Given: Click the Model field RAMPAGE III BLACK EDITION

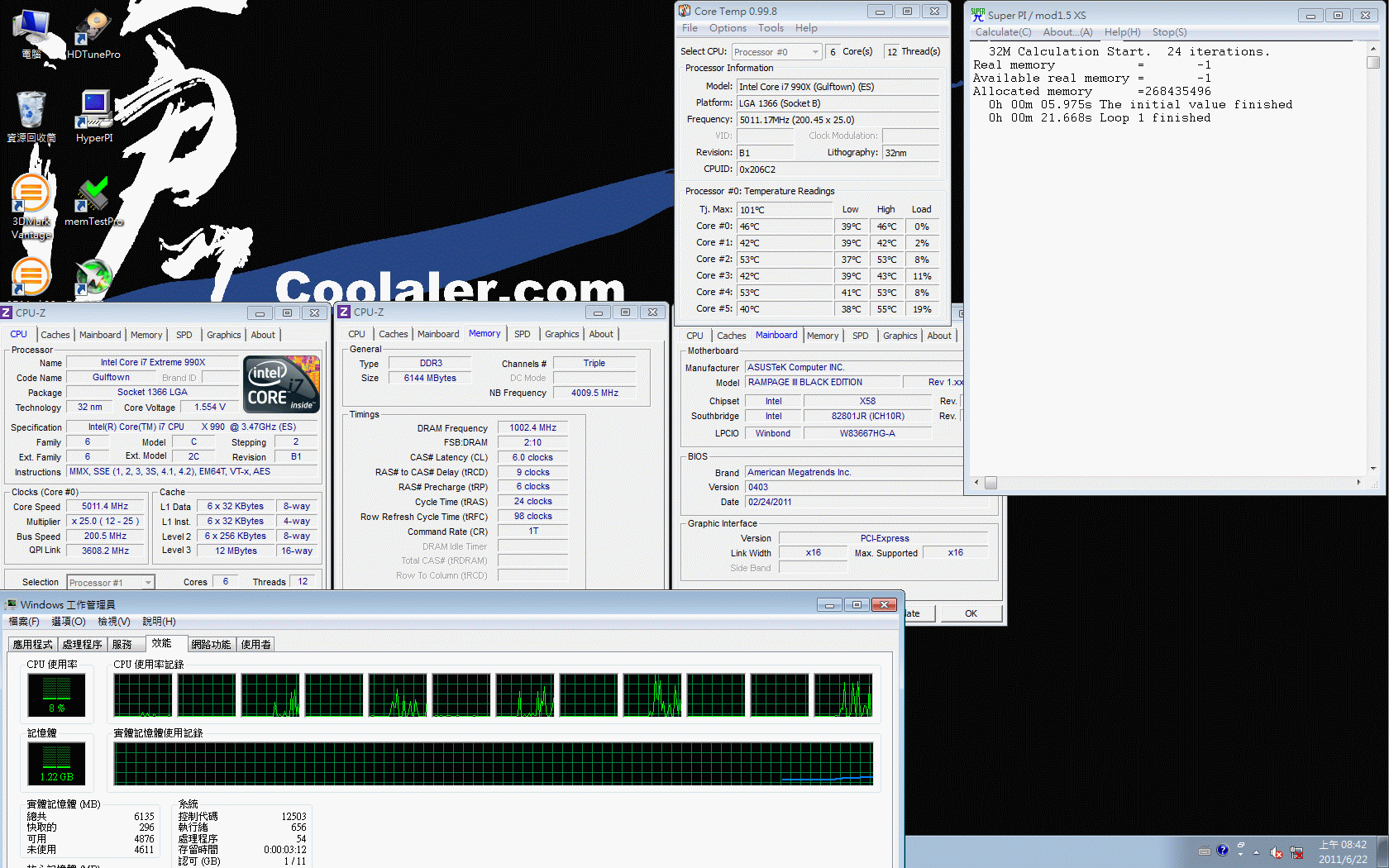Looking at the screenshot, I should pos(823,383).
